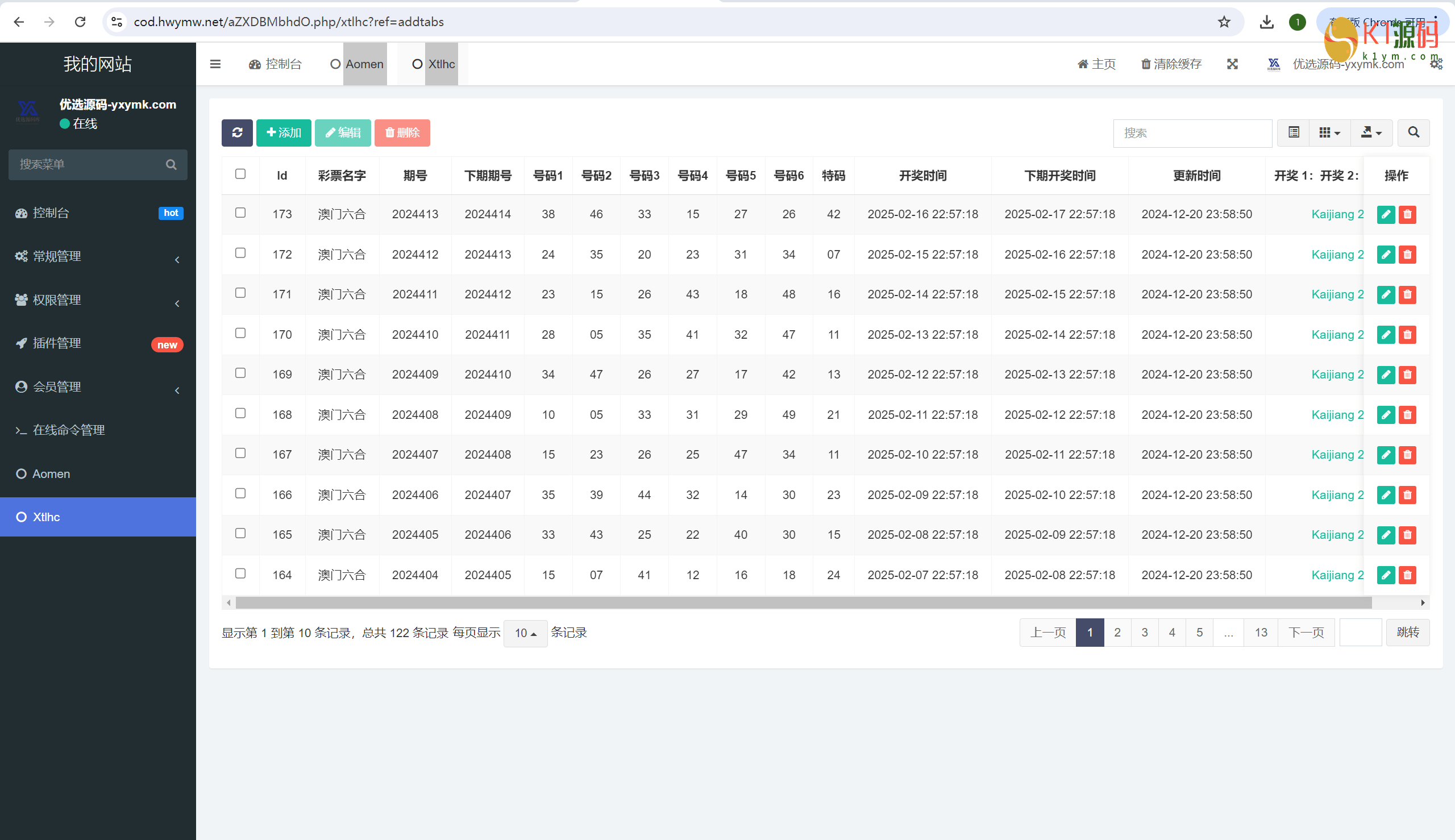The height and width of the screenshot is (840, 1455).
Task: Click the fullscreen expand icon in header
Action: point(1232,64)
